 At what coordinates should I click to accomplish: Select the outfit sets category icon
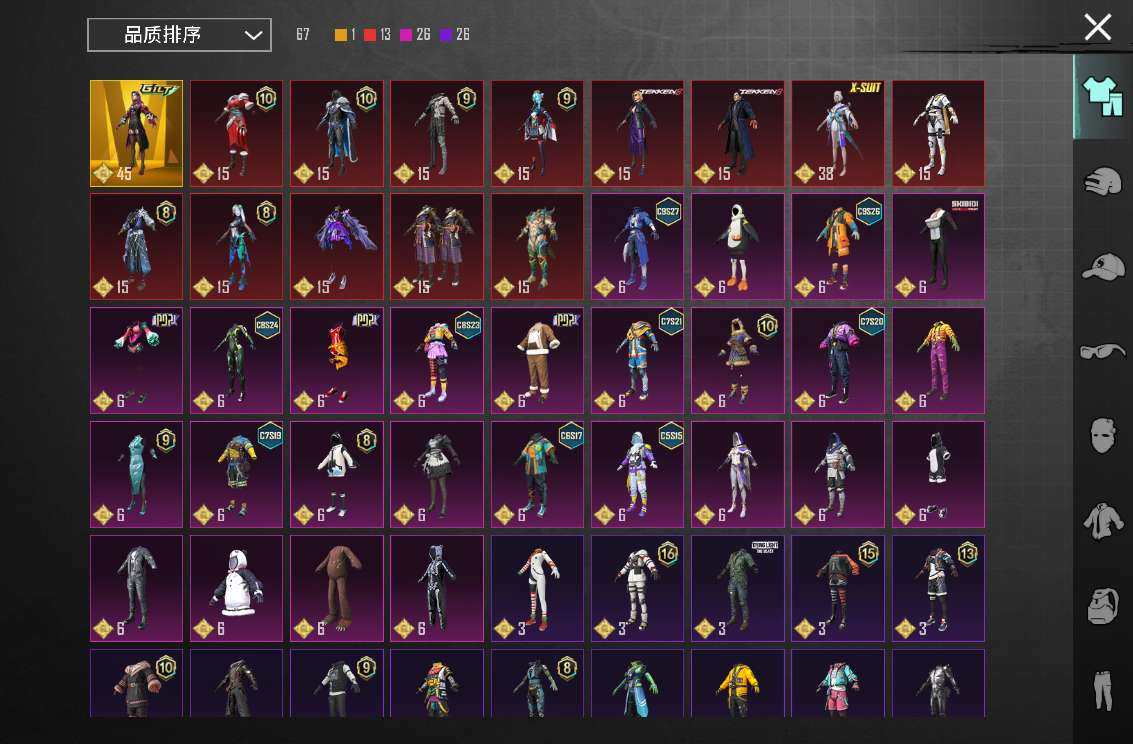pos(1103,97)
